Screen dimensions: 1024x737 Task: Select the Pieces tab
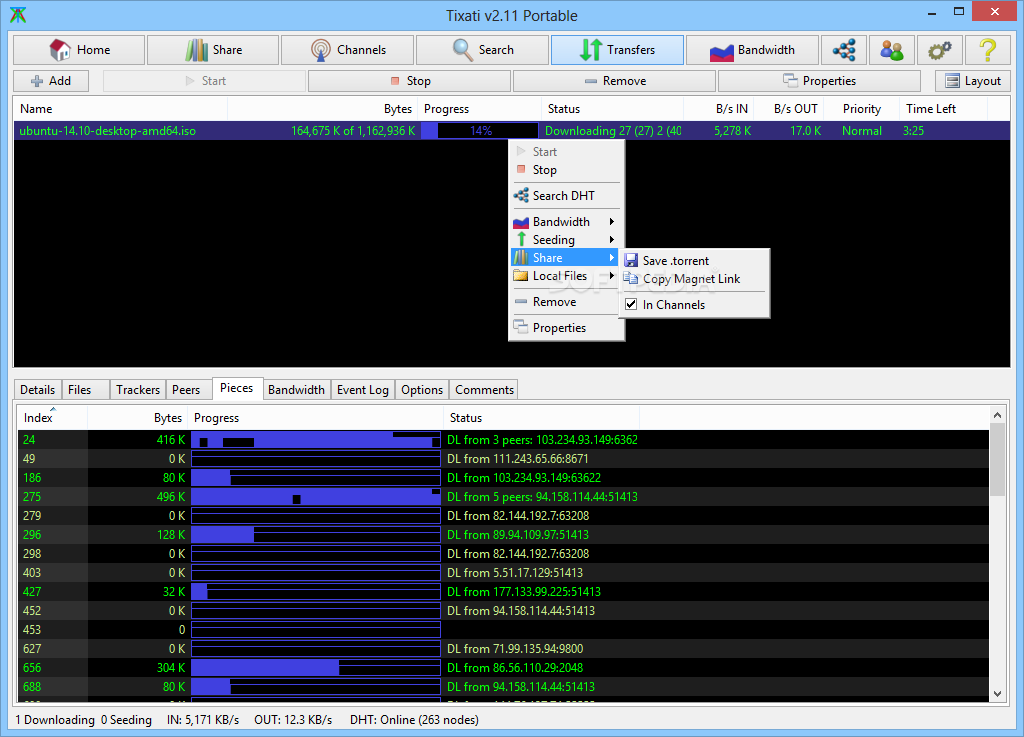pyautogui.click(x=236, y=388)
